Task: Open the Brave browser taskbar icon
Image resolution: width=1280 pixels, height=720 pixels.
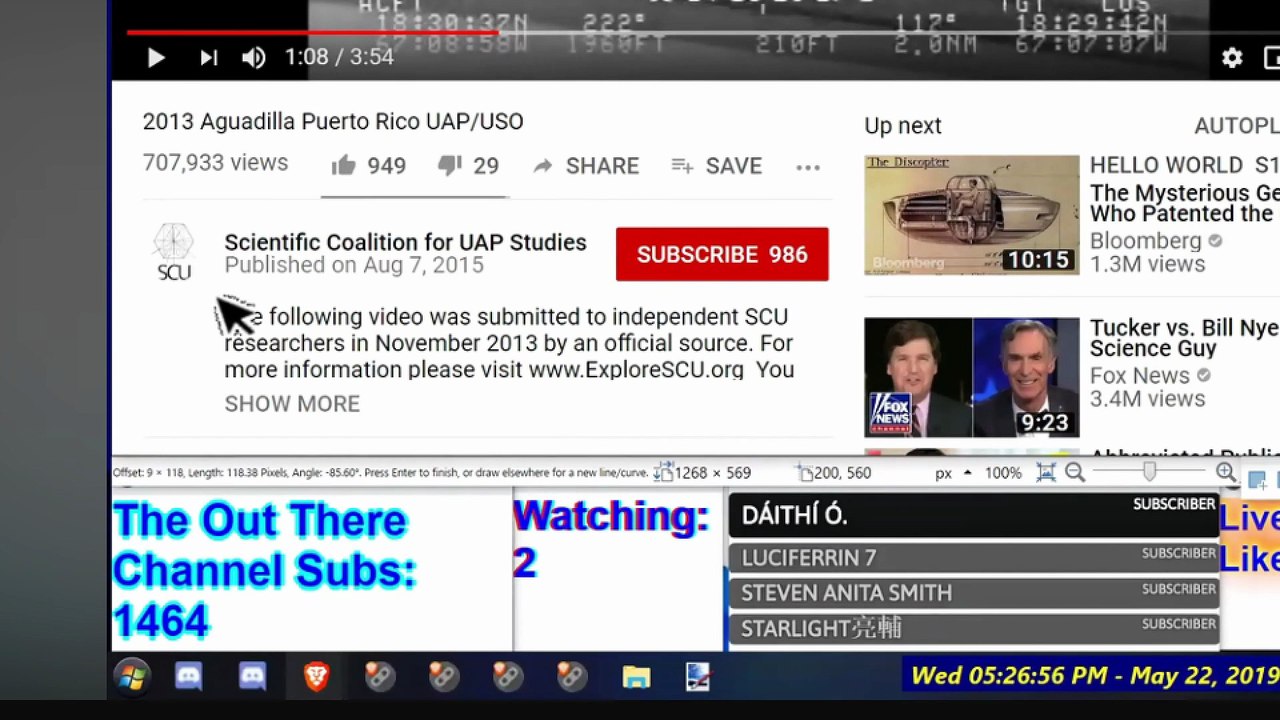Action: coord(316,677)
